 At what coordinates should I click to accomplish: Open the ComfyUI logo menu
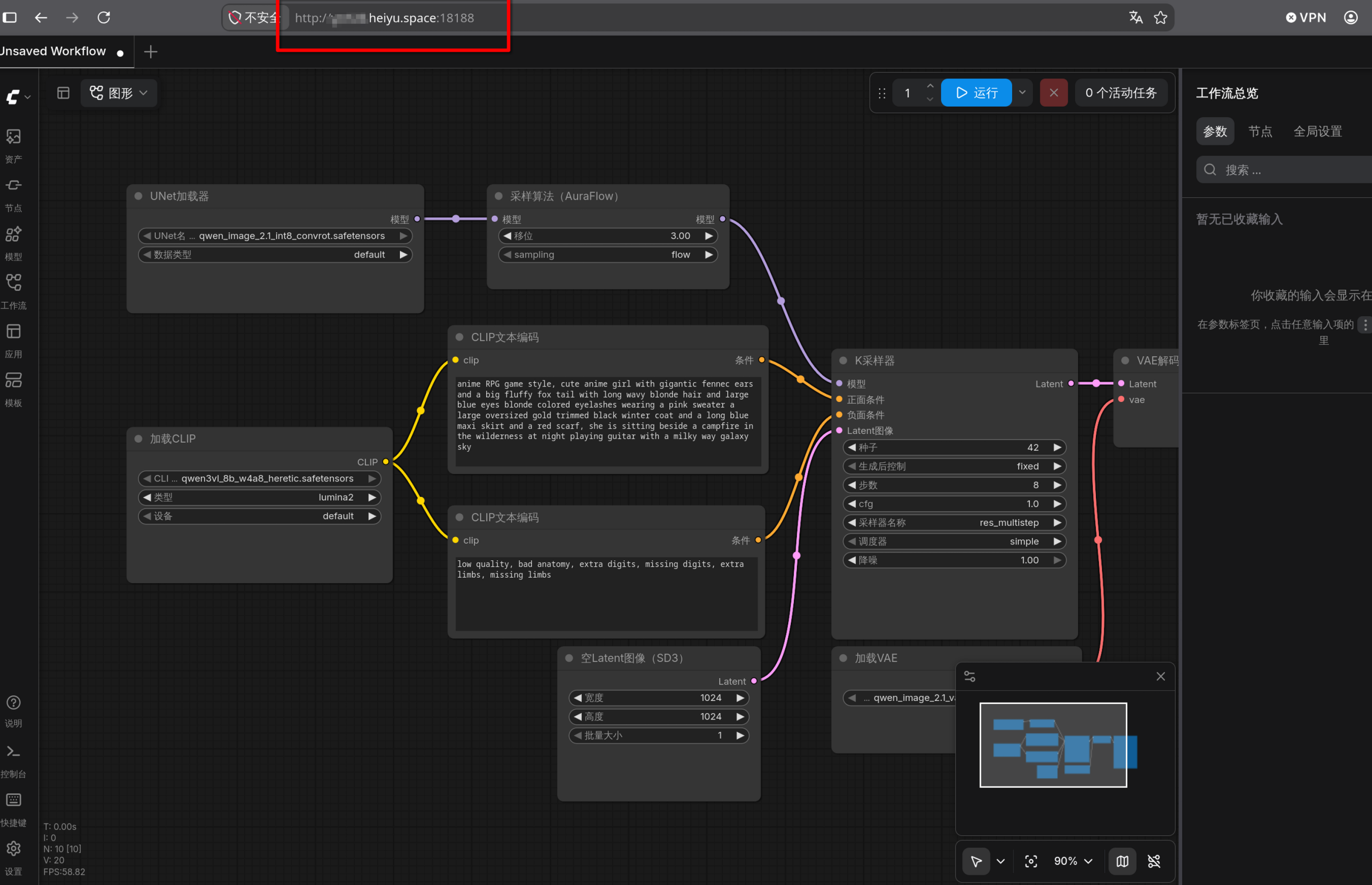tap(17, 96)
